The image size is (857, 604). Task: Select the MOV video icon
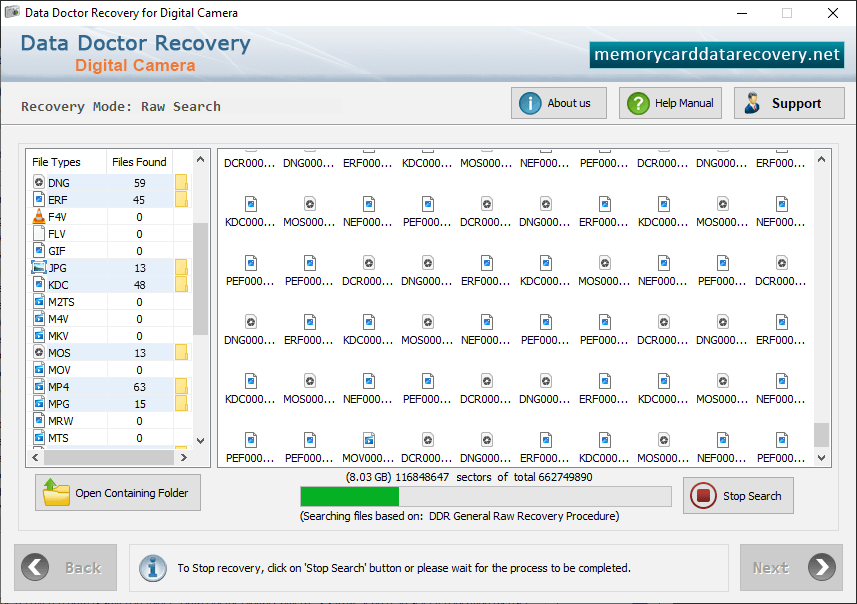click(39, 369)
